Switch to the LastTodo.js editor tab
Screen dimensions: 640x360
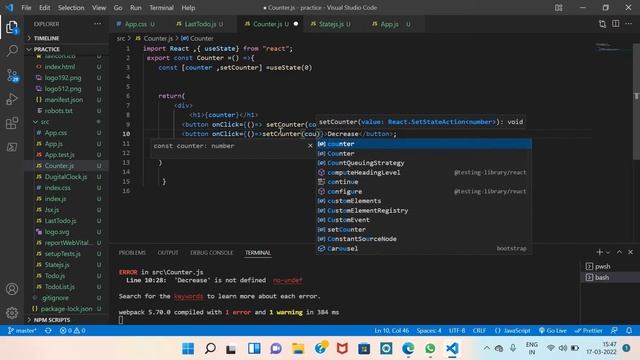pos(200,24)
